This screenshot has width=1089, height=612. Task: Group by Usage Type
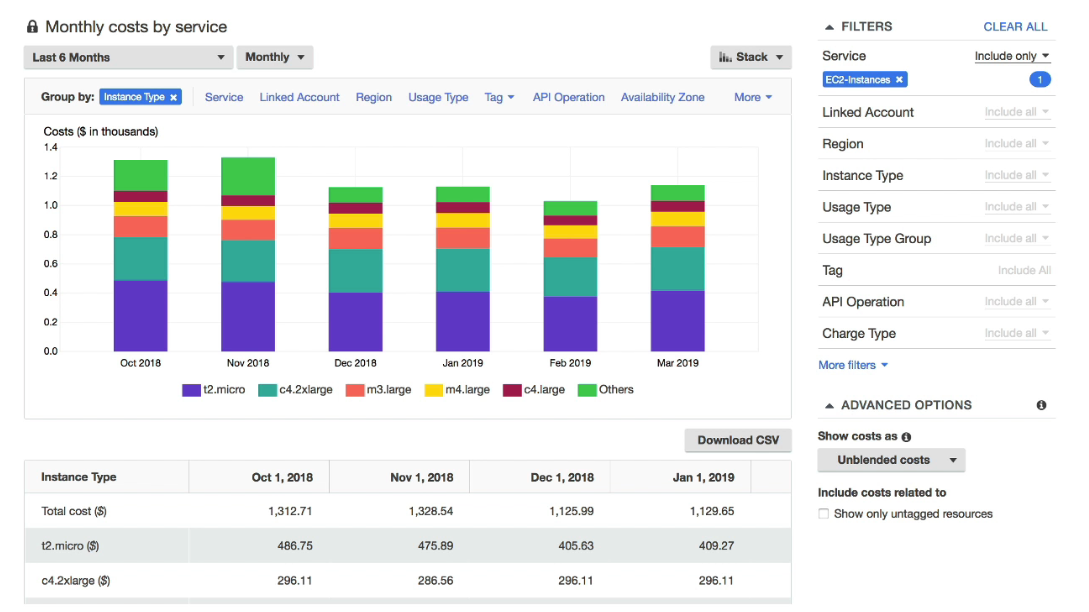coord(438,97)
